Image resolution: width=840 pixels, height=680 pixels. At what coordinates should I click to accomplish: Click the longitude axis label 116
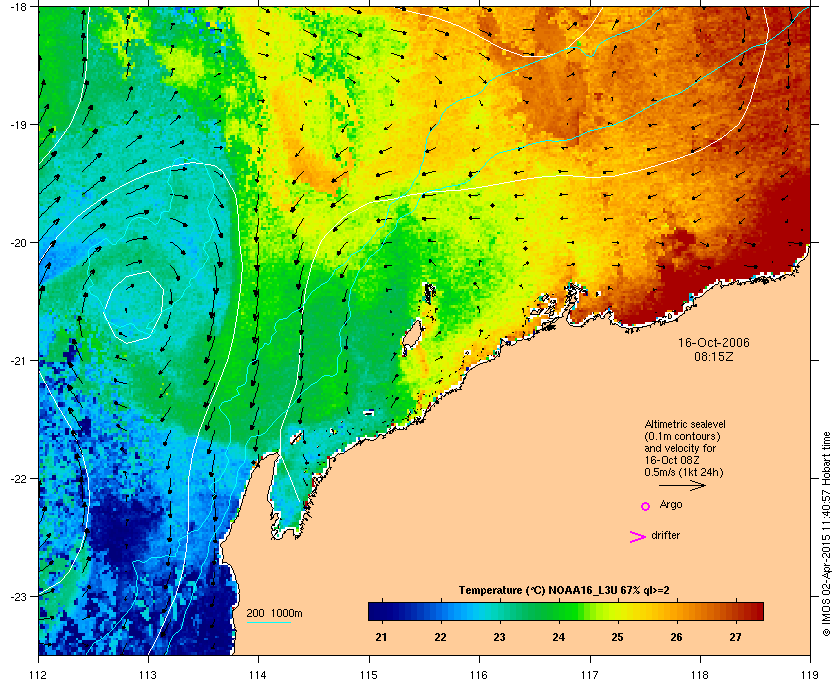(x=479, y=675)
